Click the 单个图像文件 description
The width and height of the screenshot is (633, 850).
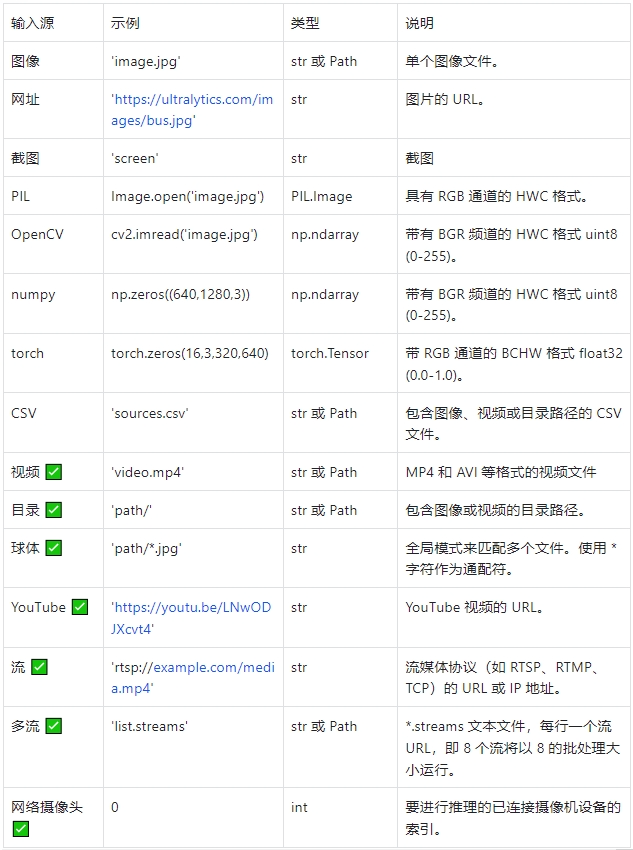452,61
